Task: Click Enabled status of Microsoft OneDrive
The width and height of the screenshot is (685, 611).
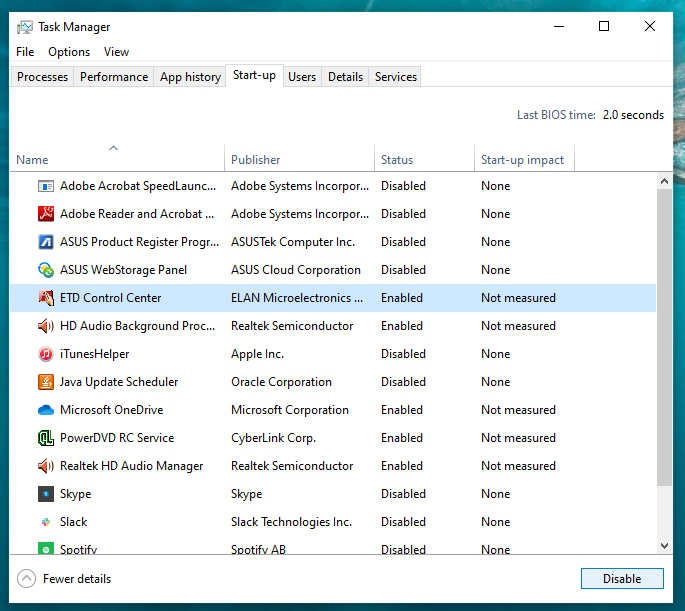Action: 401,410
